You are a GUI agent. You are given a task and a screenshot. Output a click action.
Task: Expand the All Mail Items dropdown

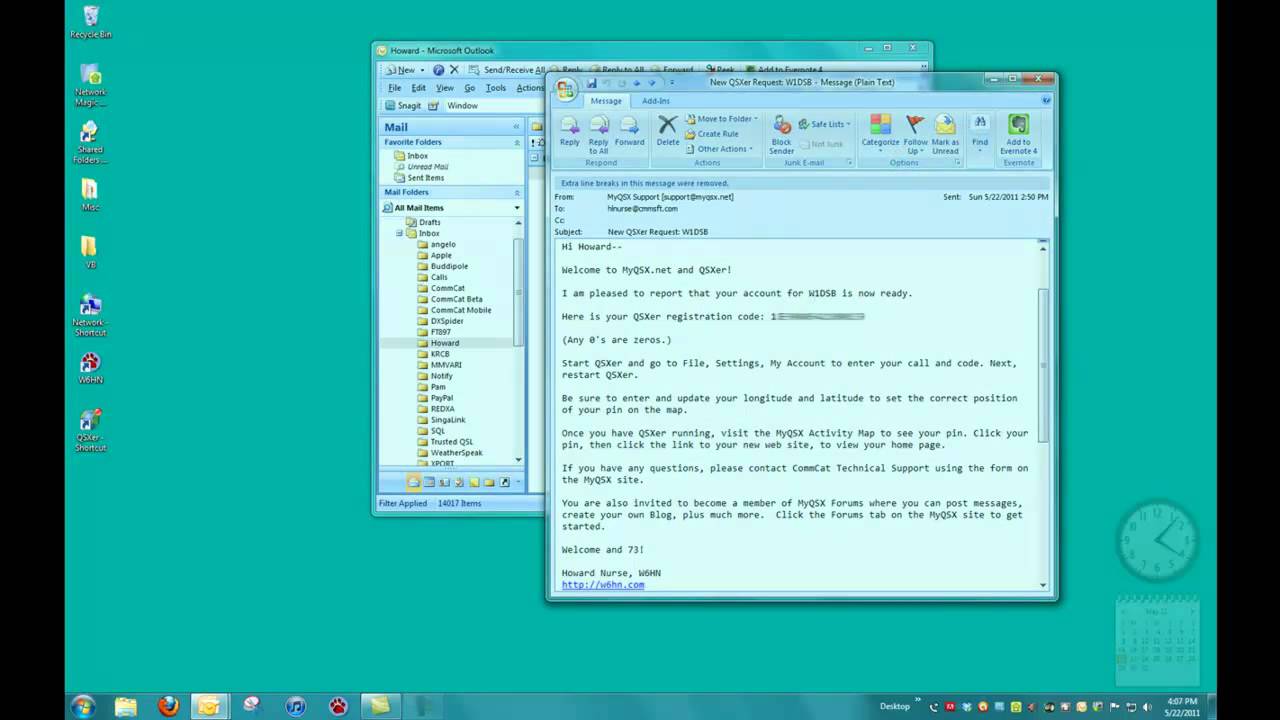pos(517,208)
